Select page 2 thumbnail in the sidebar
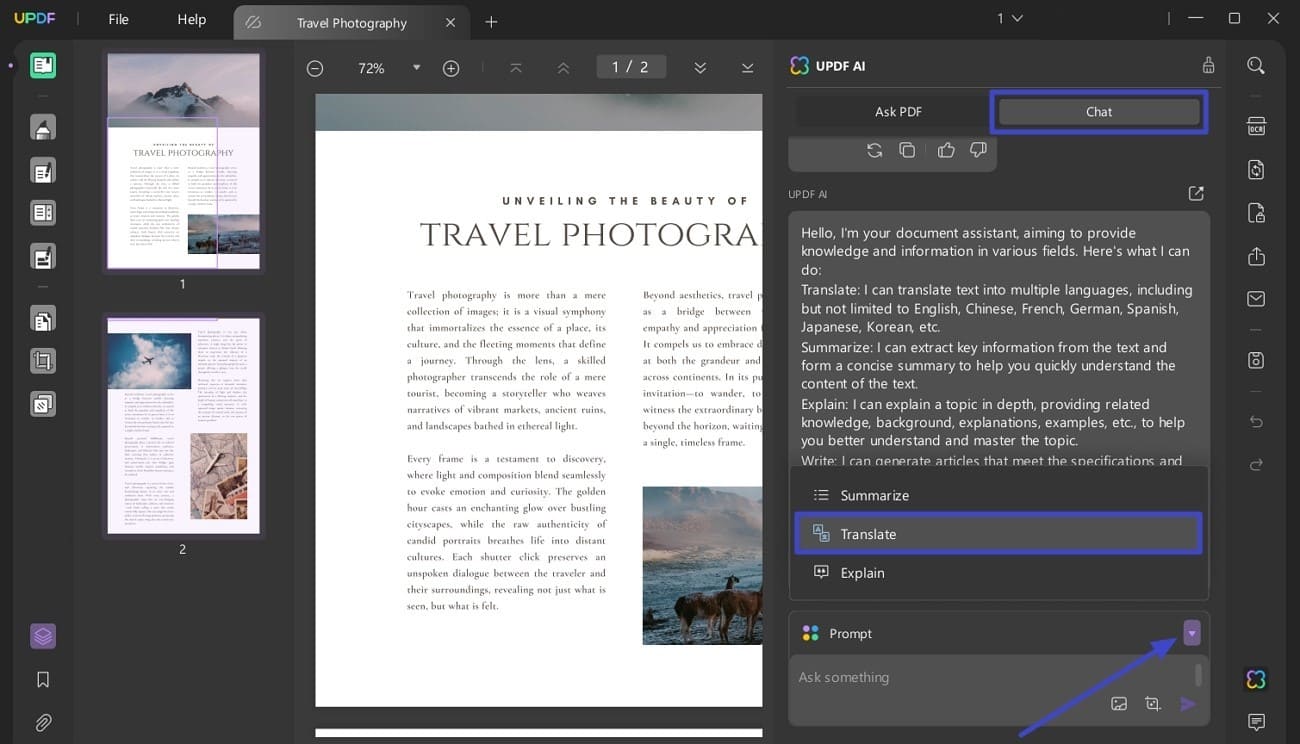Screen dimensions: 1300x744 (x=183, y=425)
